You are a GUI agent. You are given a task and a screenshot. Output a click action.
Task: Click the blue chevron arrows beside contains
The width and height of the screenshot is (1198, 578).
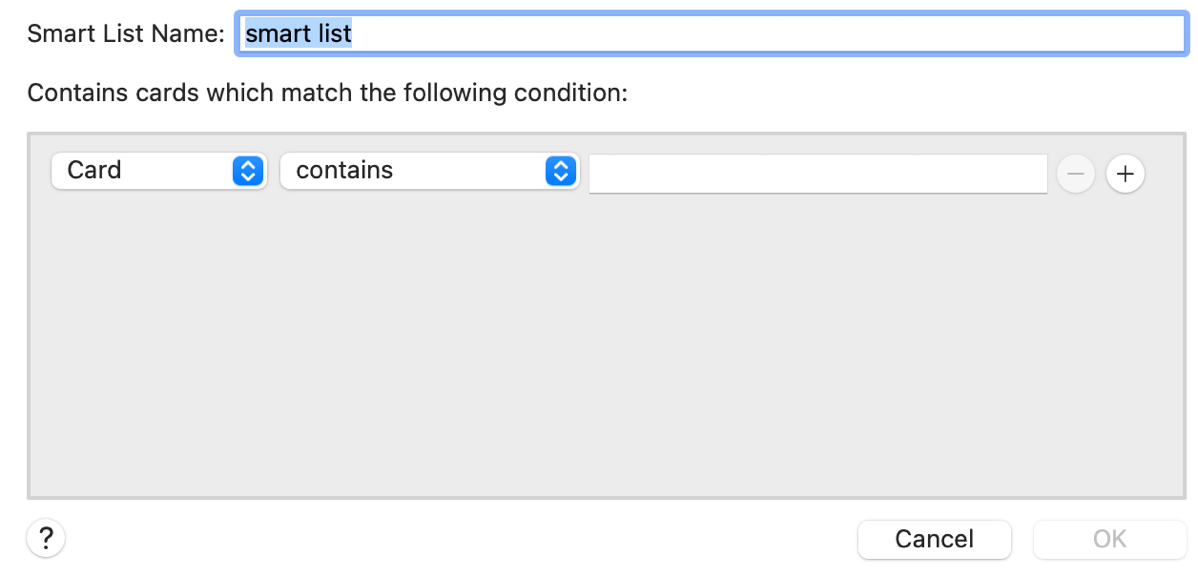tap(561, 171)
